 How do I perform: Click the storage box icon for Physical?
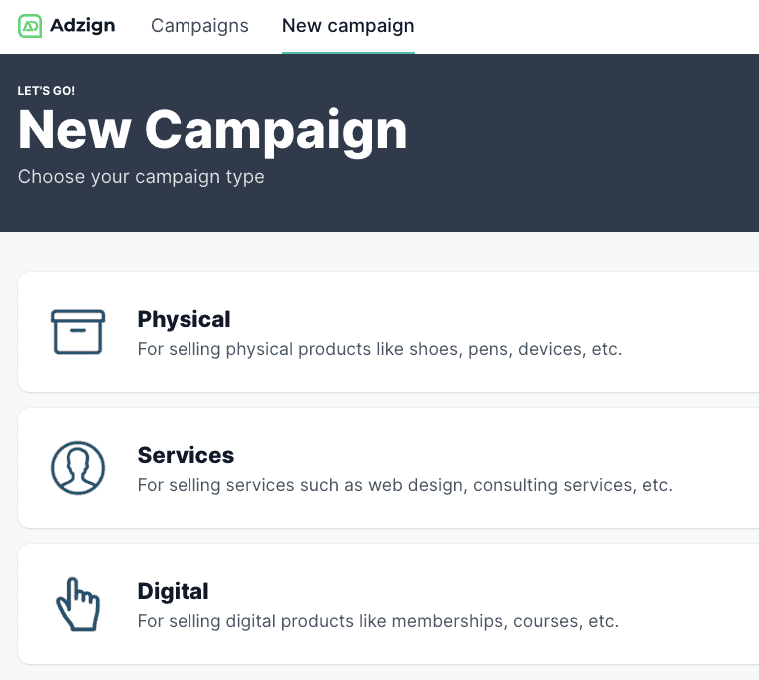point(78,332)
